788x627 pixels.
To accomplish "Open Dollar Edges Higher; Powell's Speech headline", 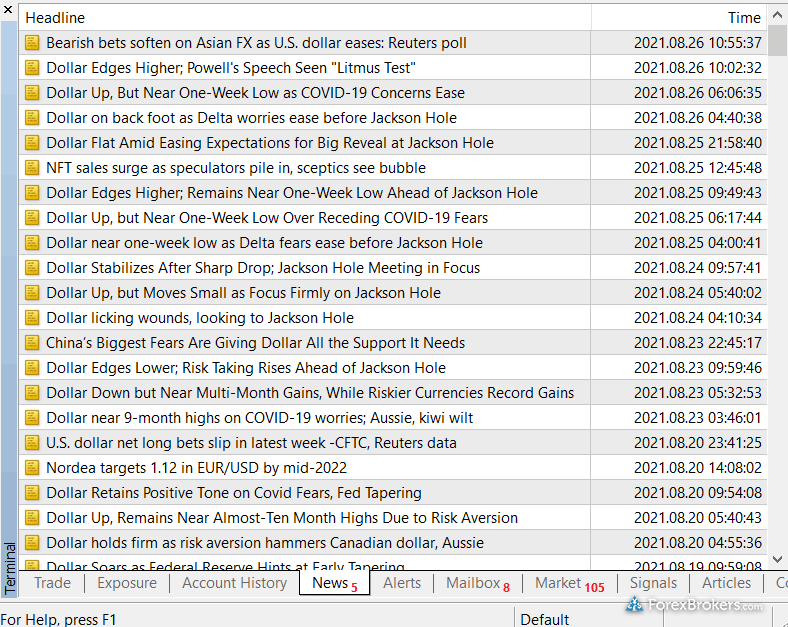I will [x=231, y=68].
